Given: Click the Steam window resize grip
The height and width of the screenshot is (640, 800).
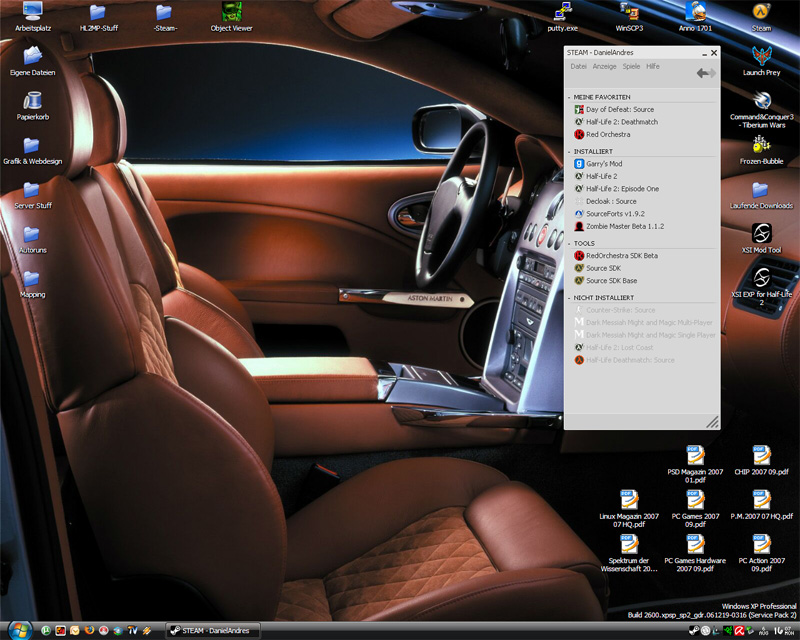Looking at the screenshot, I should click(x=713, y=422).
